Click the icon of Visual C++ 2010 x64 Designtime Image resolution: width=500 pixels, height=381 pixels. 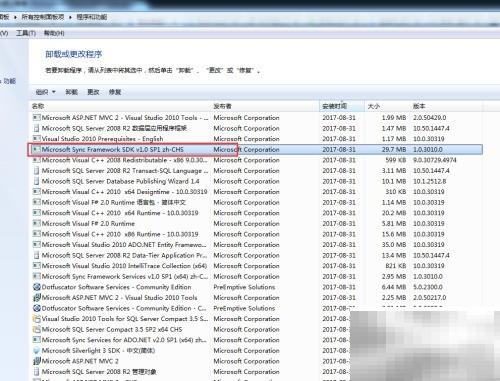click(37, 192)
